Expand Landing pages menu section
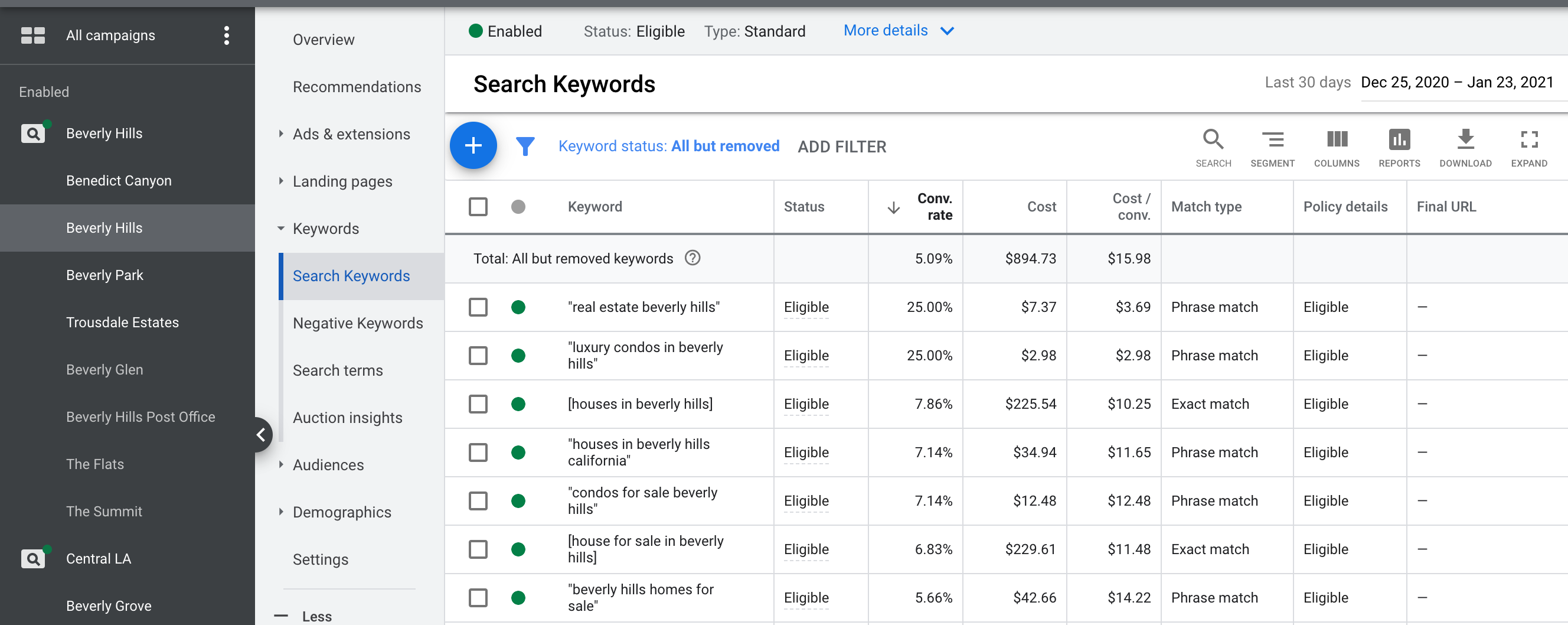Image resolution: width=1568 pixels, height=625 pixels. [x=280, y=181]
